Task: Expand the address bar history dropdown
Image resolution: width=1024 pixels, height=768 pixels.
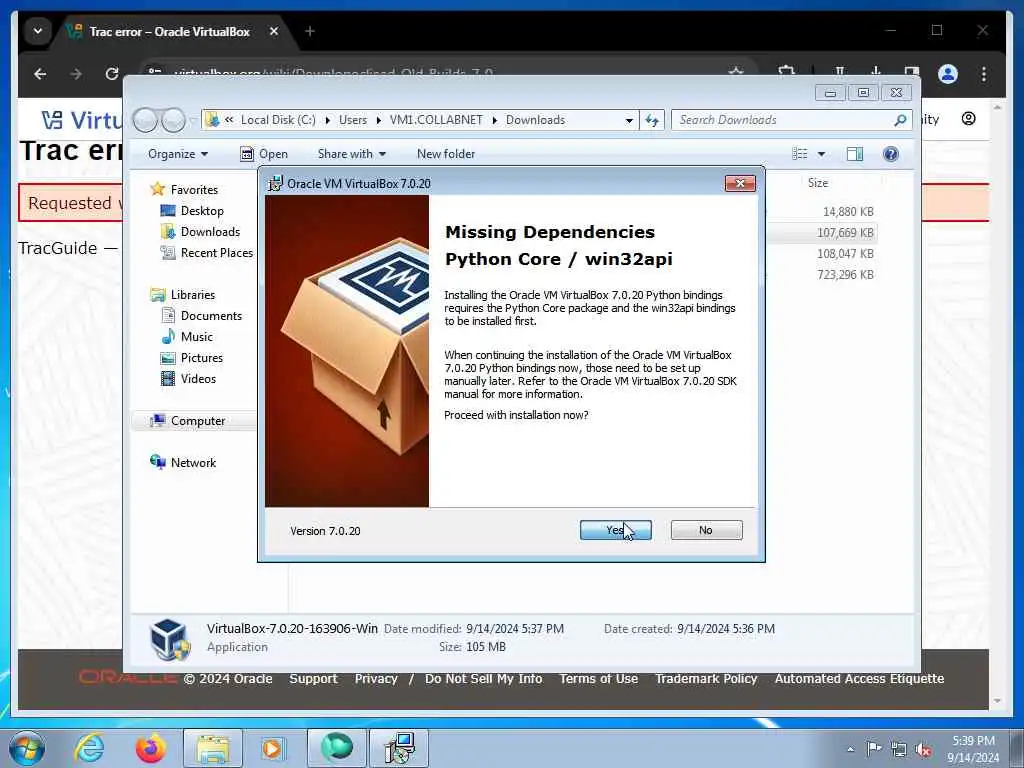Action: click(629, 120)
